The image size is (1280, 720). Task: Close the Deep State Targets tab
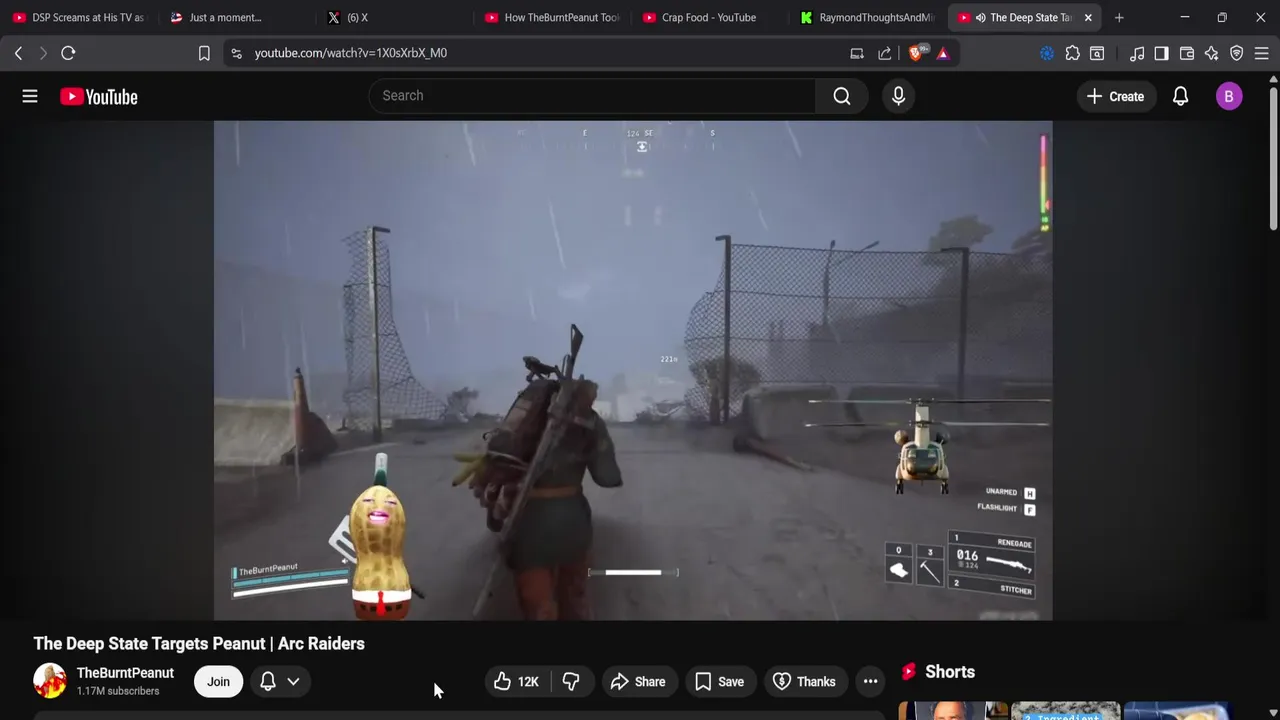coord(1088,17)
